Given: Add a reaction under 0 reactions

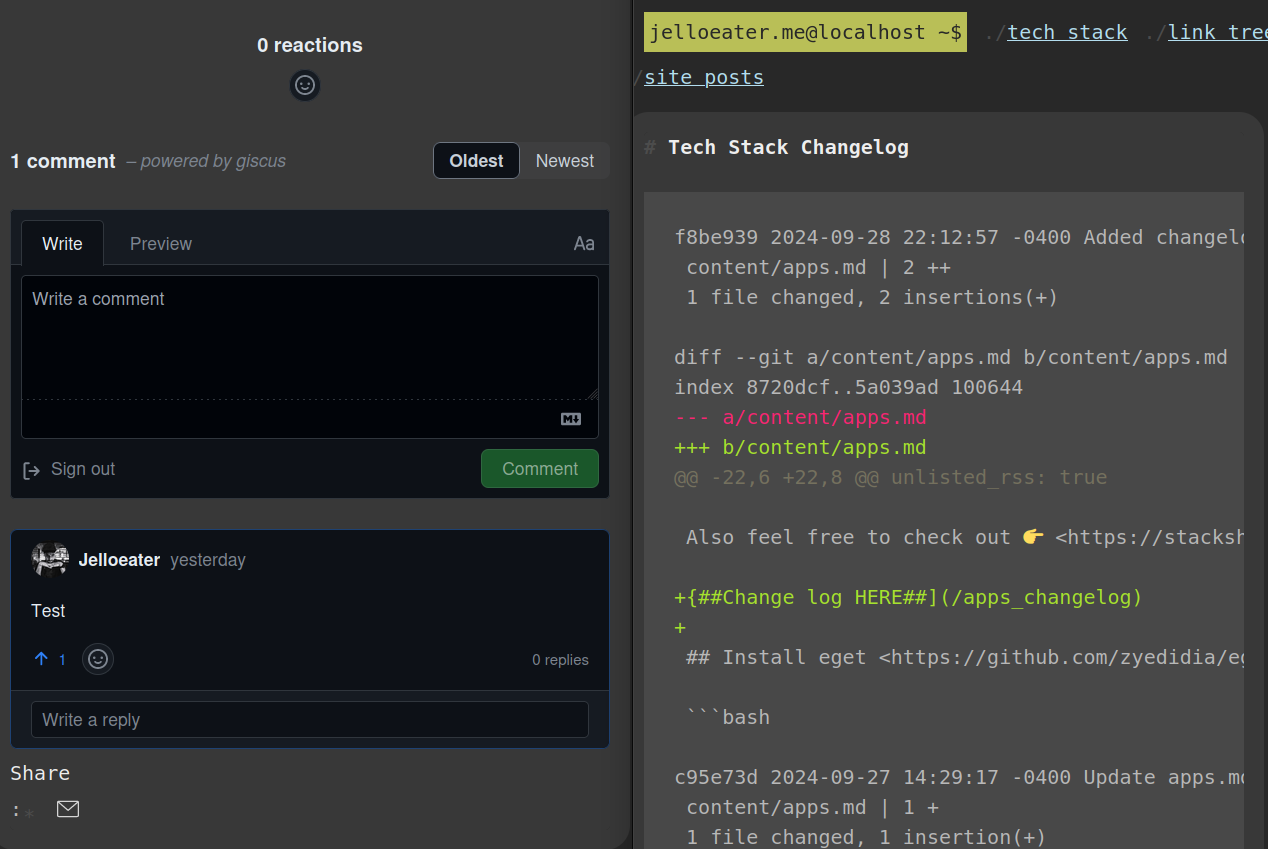Looking at the screenshot, I should (305, 85).
